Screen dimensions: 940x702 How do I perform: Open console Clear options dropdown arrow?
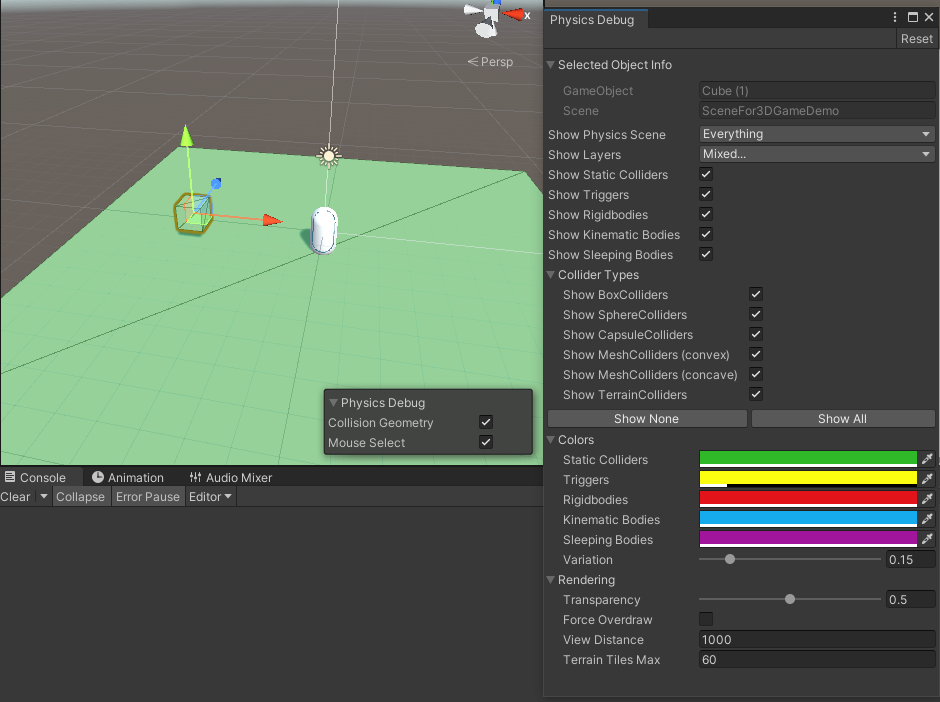[x=43, y=496]
